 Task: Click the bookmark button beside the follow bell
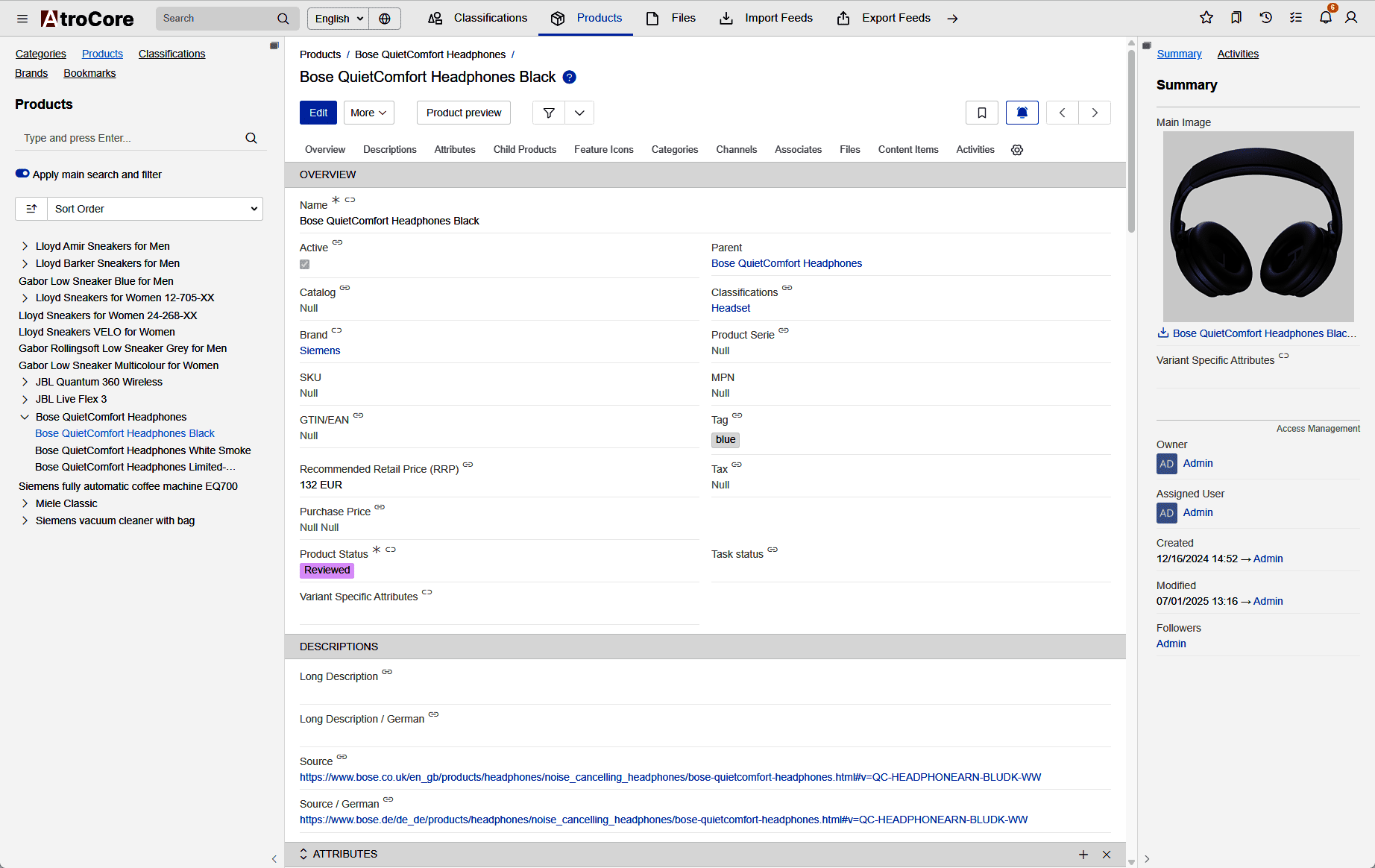[x=981, y=113]
